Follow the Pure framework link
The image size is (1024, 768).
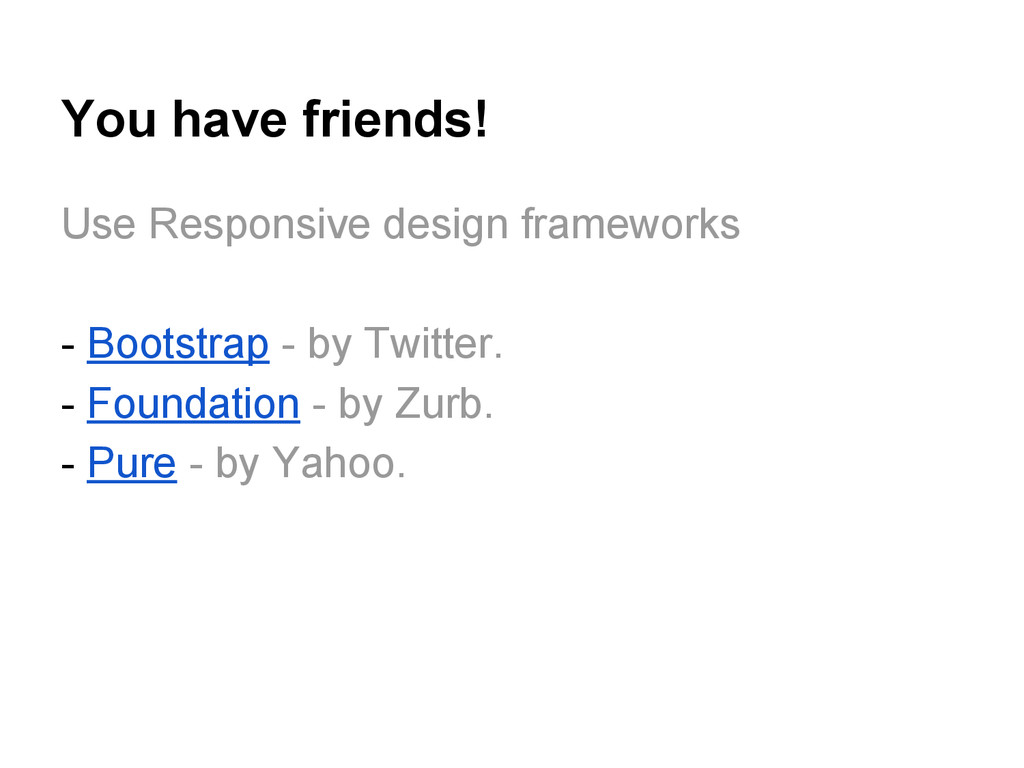tap(132, 464)
